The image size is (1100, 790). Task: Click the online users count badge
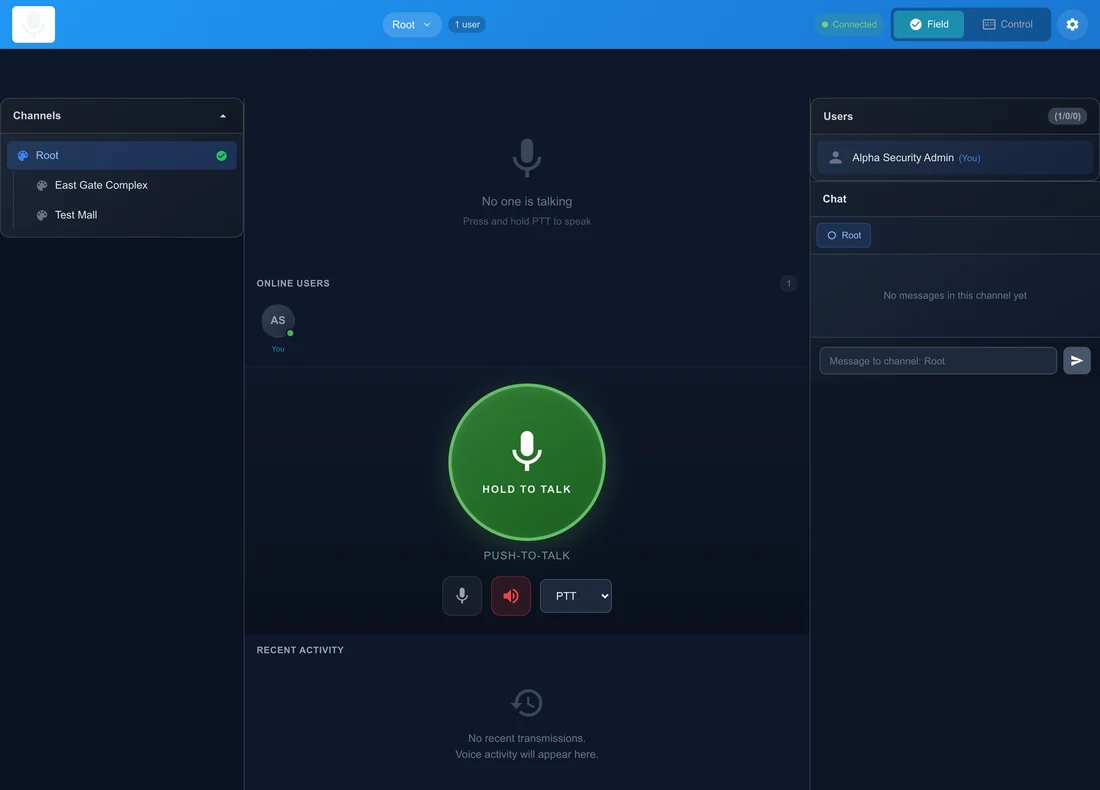click(789, 283)
